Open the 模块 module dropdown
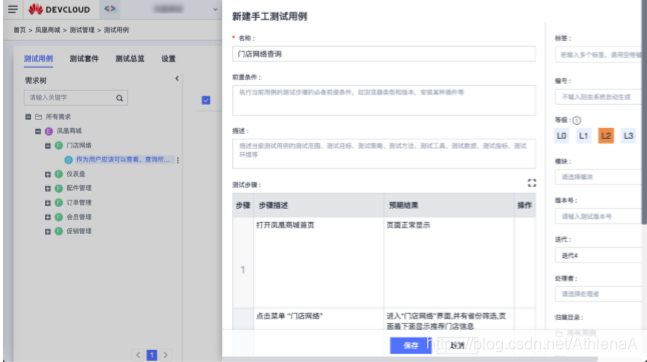 tap(598, 177)
